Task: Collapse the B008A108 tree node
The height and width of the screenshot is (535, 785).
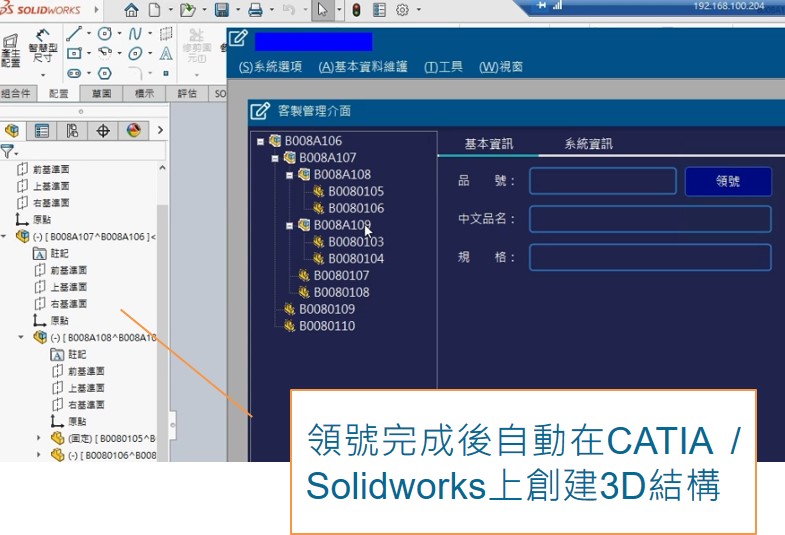Action: (289, 176)
